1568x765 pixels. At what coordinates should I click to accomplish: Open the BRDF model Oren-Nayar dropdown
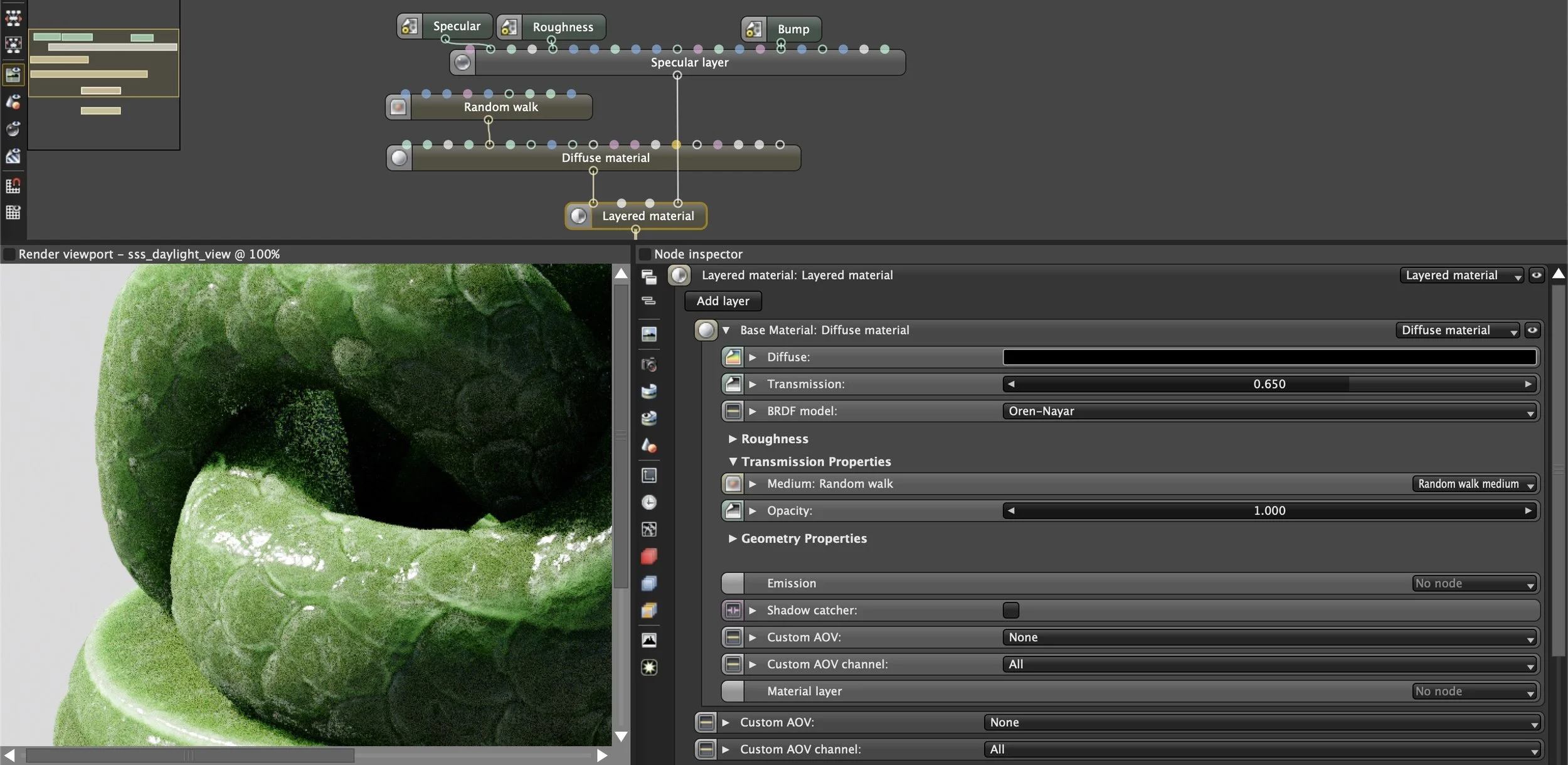(1269, 412)
